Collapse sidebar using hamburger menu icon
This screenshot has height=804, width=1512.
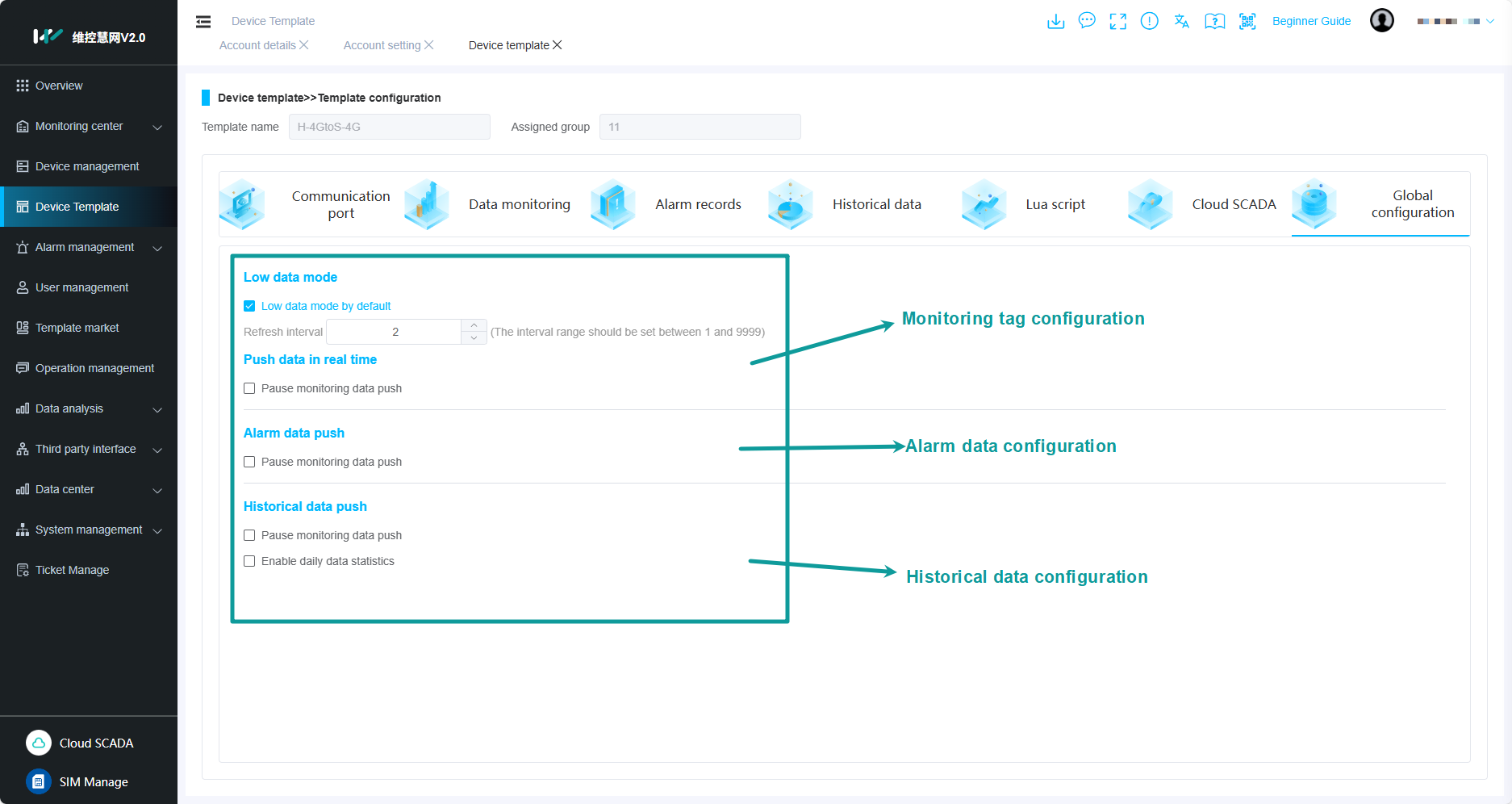(x=203, y=22)
